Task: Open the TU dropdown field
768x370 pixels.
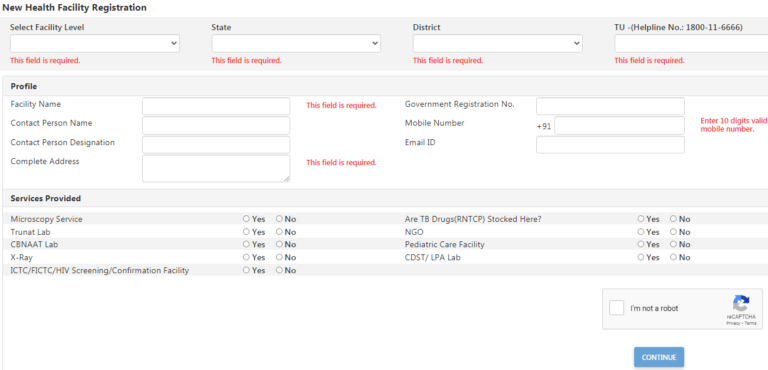Action: coord(691,44)
